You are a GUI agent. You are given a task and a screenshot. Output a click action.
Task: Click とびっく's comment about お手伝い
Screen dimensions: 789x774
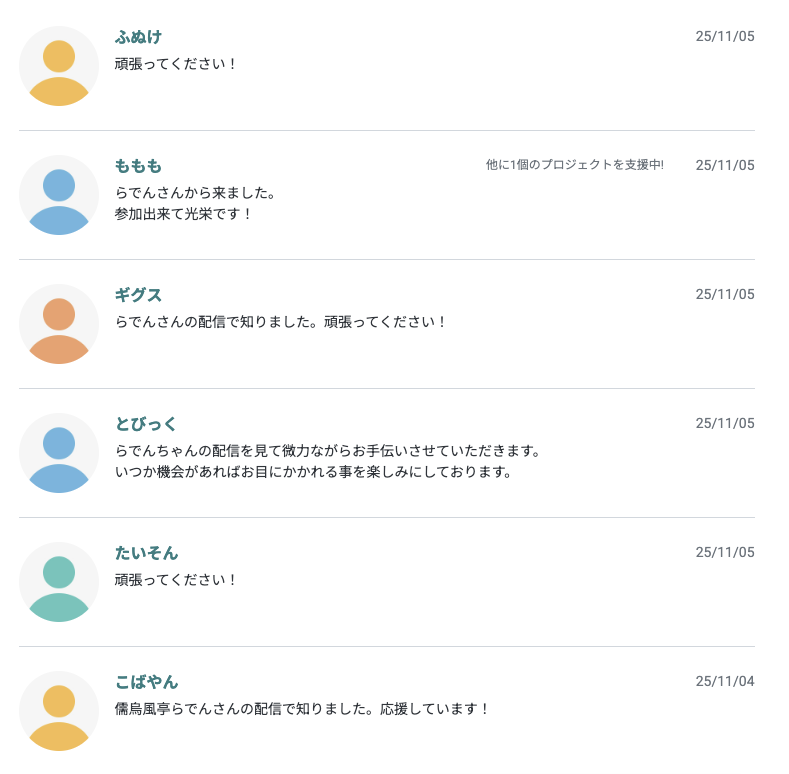tap(328, 451)
